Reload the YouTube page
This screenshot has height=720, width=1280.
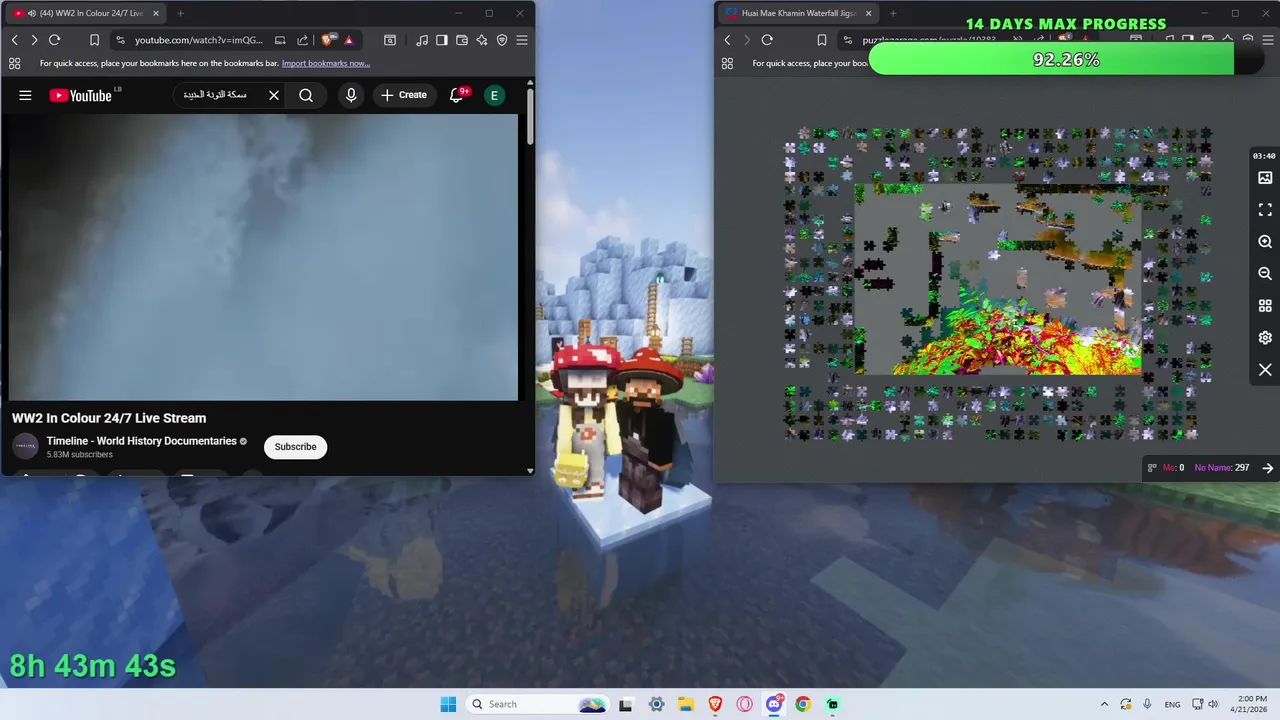[55, 40]
